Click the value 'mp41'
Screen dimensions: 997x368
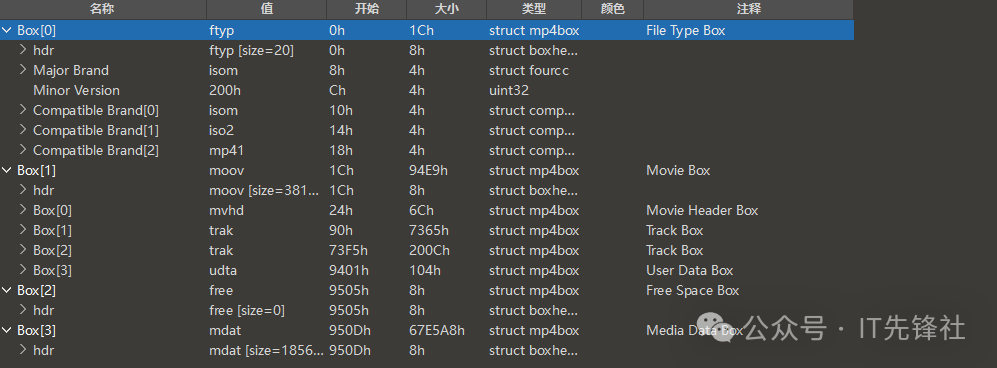click(226, 150)
